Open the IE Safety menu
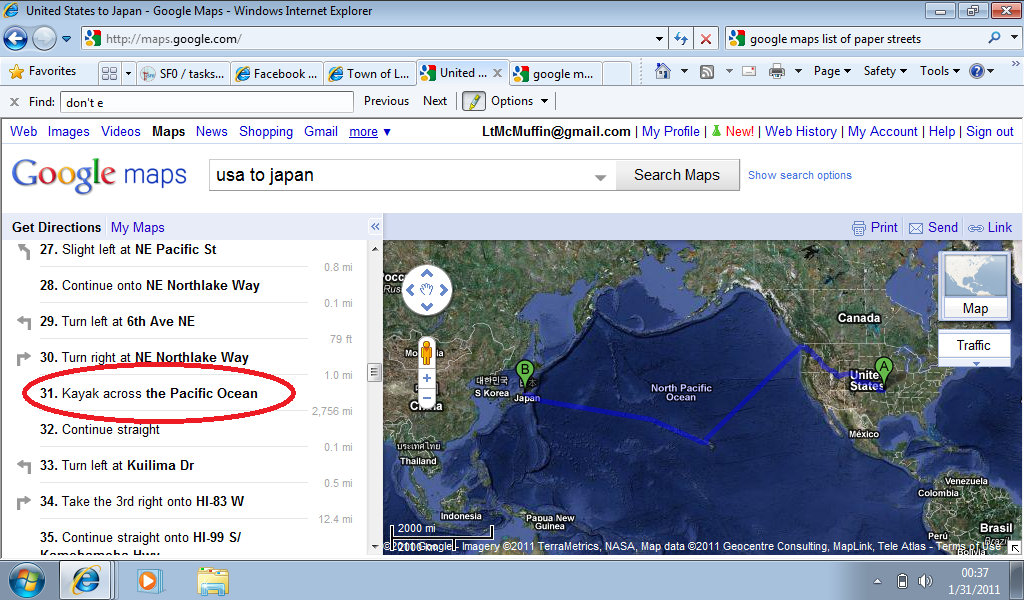 click(x=885, y=71)
